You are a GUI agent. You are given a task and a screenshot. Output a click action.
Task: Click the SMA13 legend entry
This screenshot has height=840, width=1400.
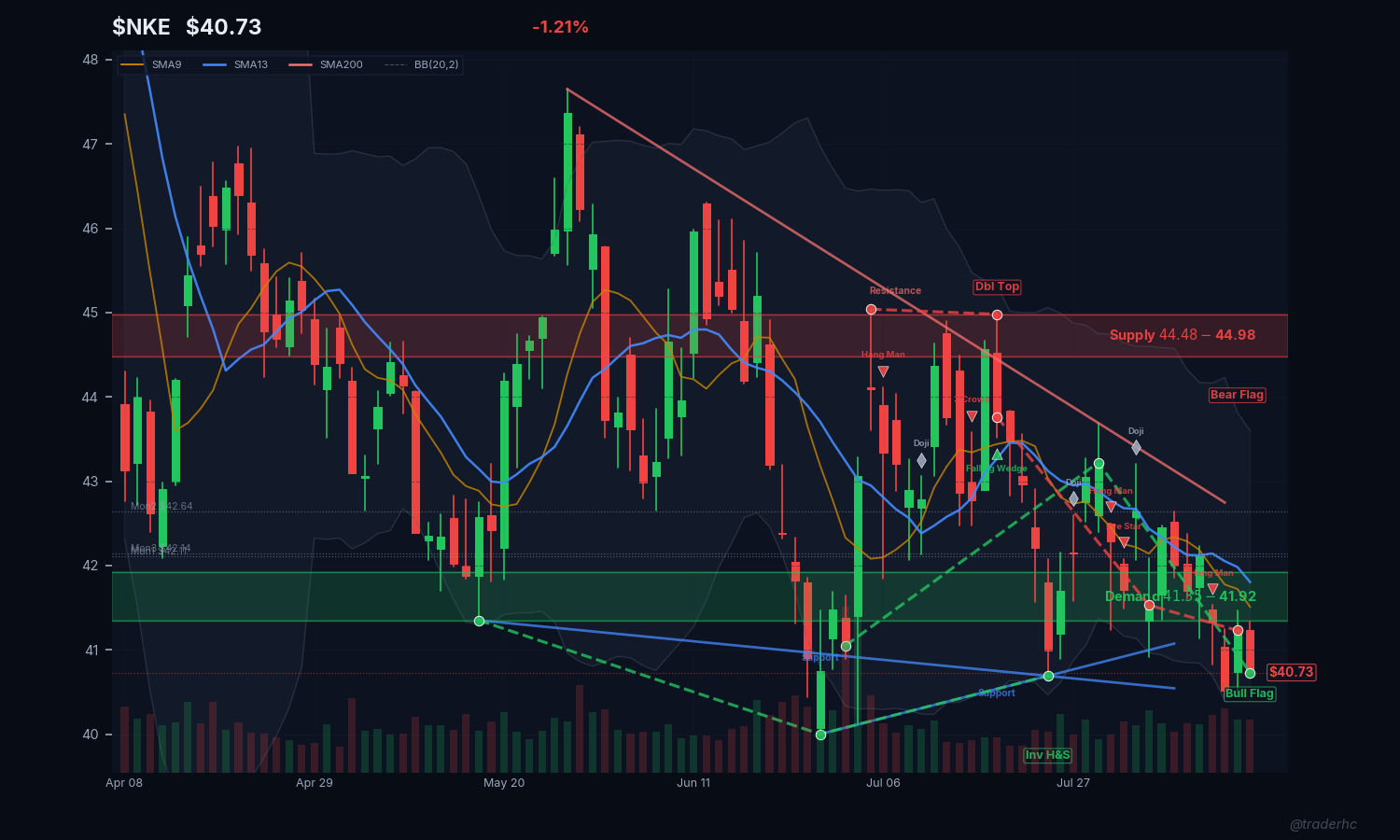click(236, 64)
